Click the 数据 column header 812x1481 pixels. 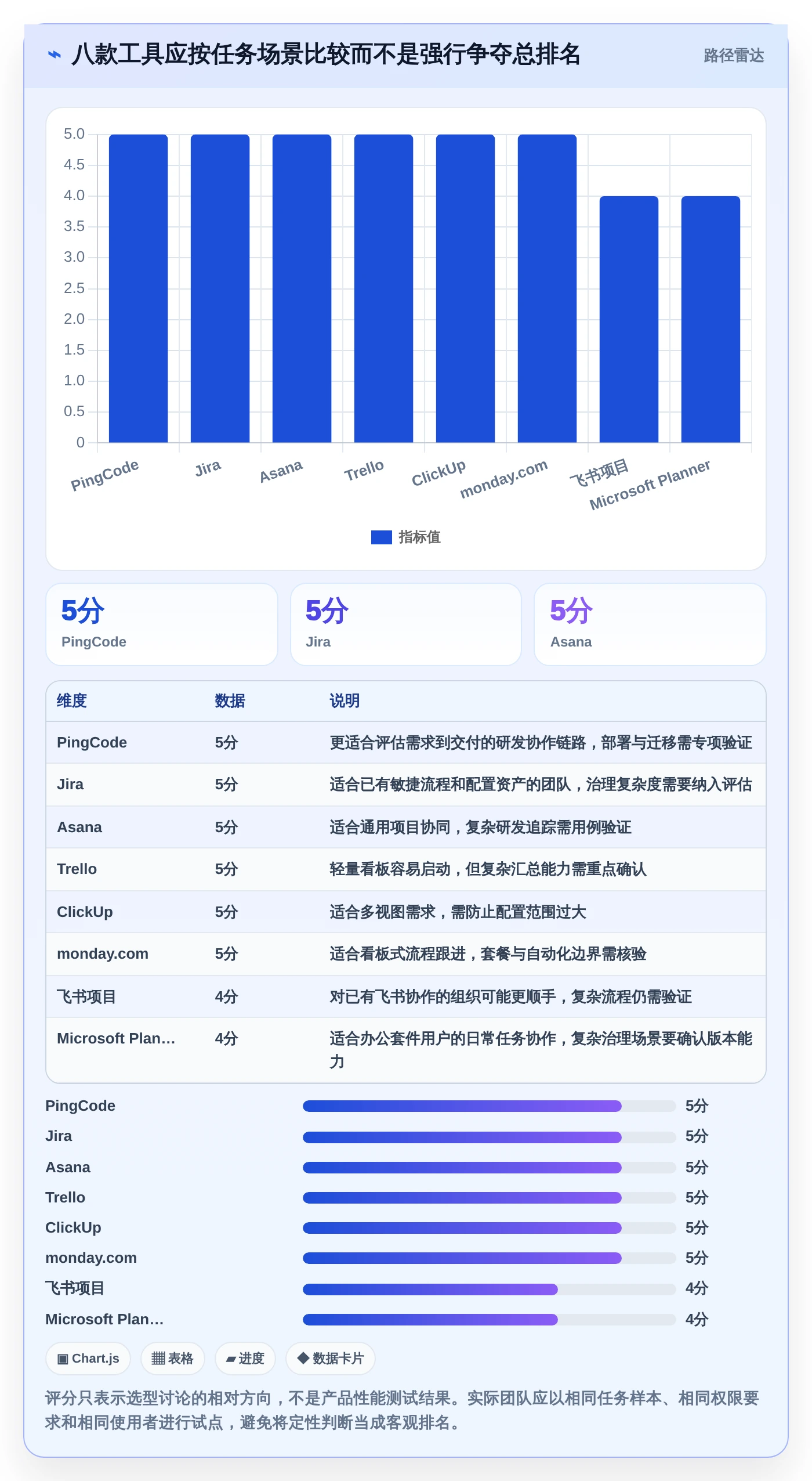230,701
